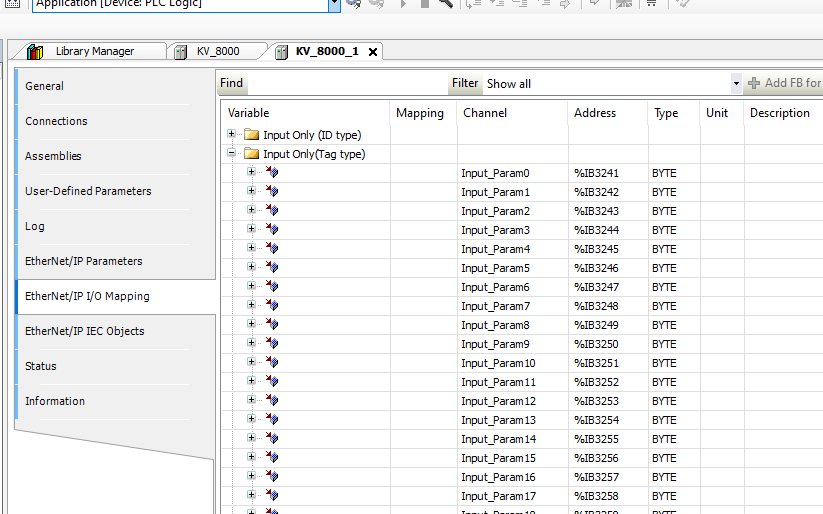
Task: Select the %IB3258 address cell
Action: tap(608, 496)
